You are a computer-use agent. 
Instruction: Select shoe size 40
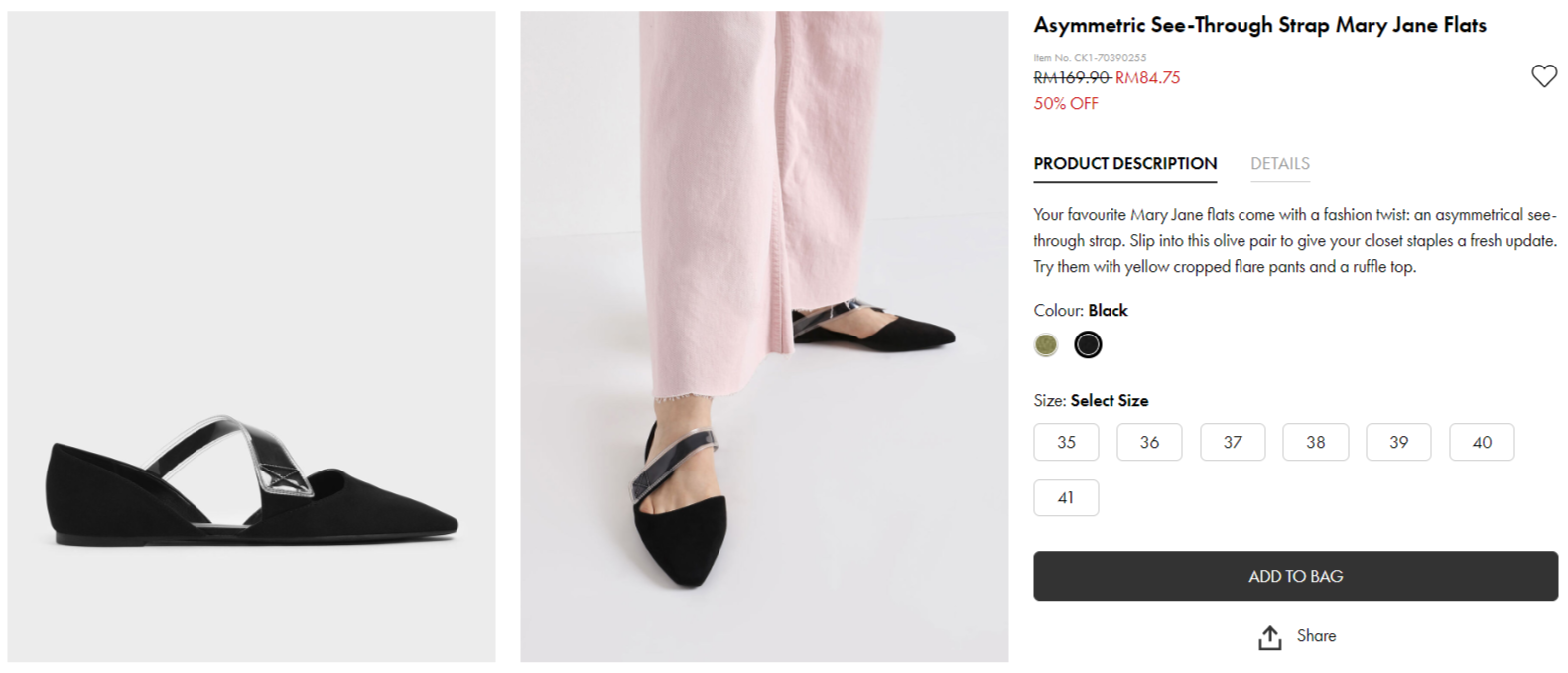coord(1482,442)
